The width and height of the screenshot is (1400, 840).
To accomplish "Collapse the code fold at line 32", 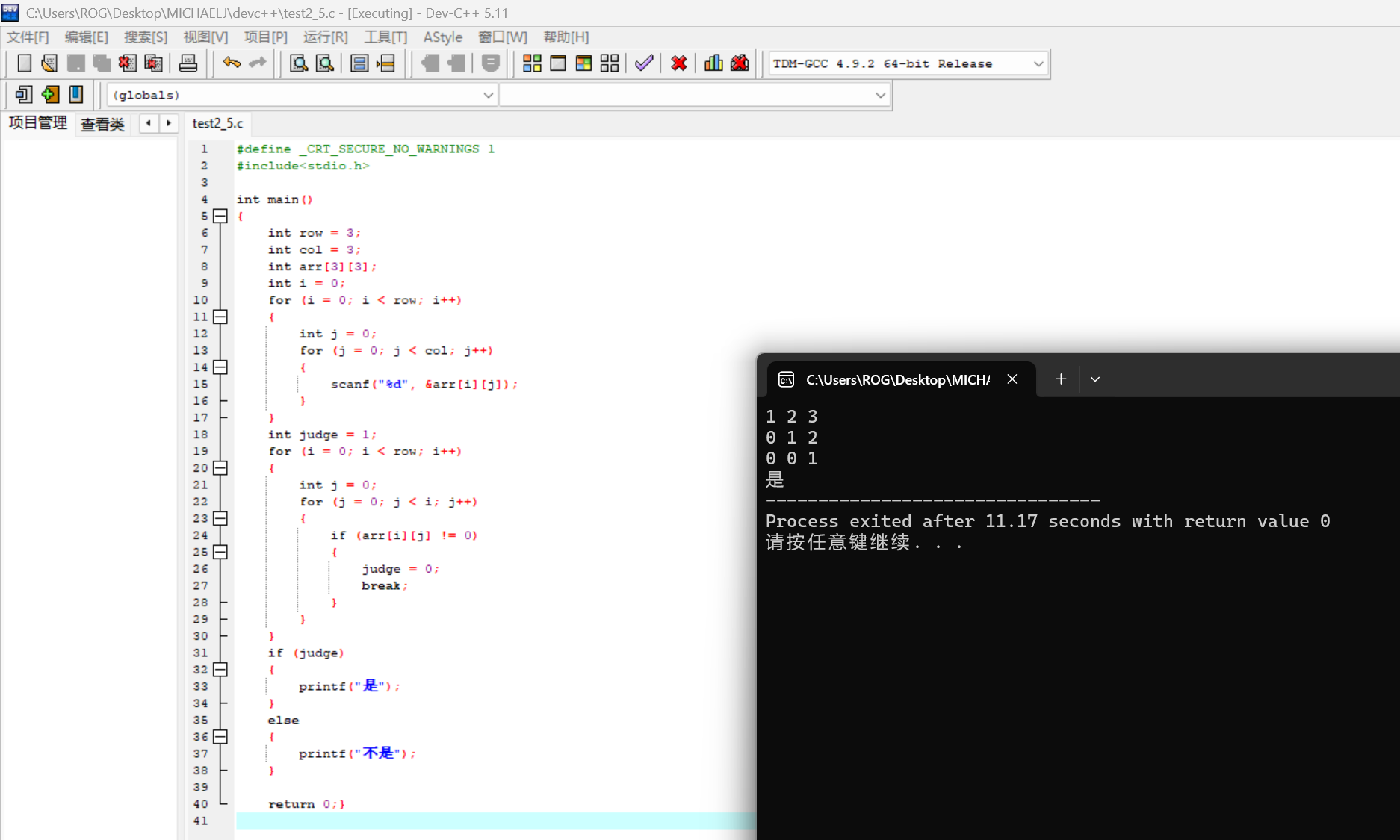I will [x=220, y=670].
